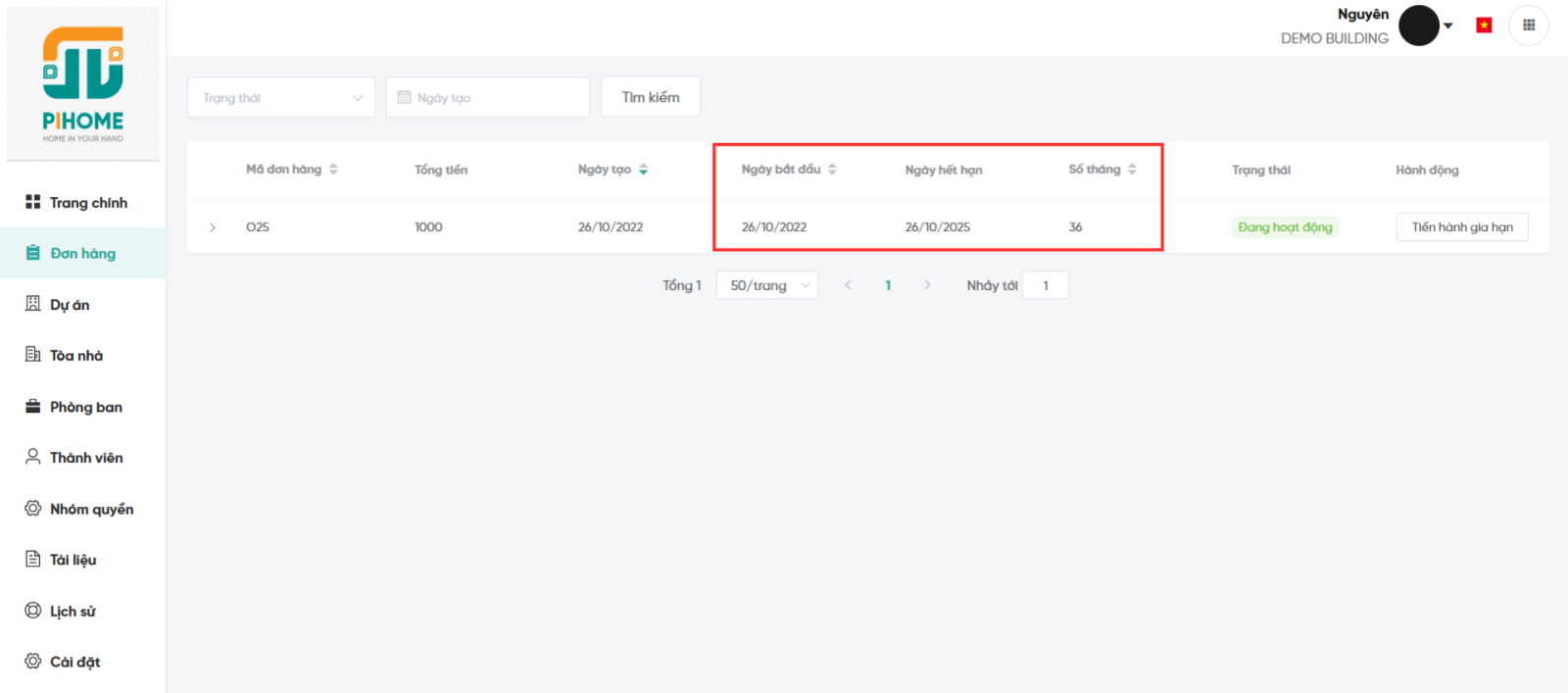Screen dimensions: 1568x693
Task: Sort by Ngày tạo column arrows
Action: coord(643,170)
